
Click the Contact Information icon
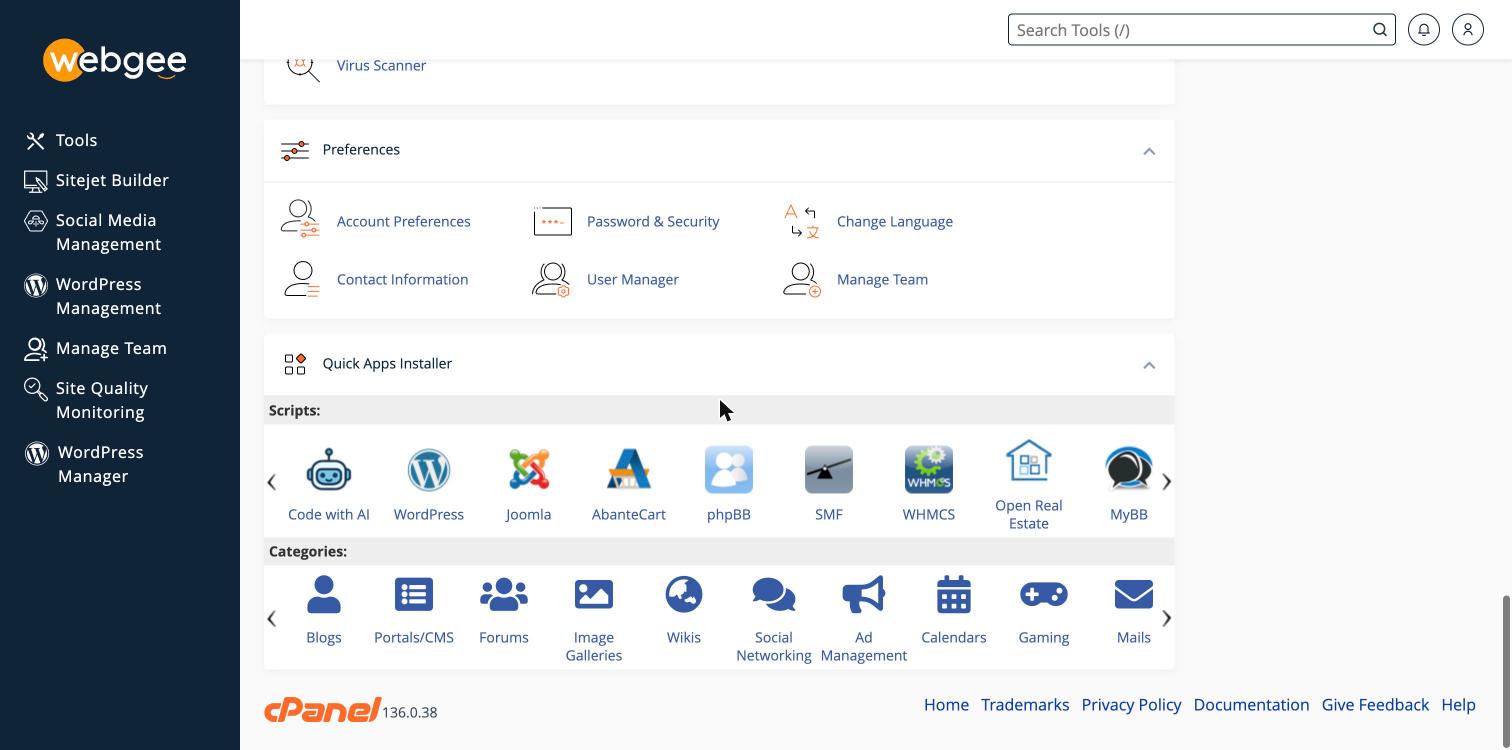pyautogui.click(x=300, y=279)
